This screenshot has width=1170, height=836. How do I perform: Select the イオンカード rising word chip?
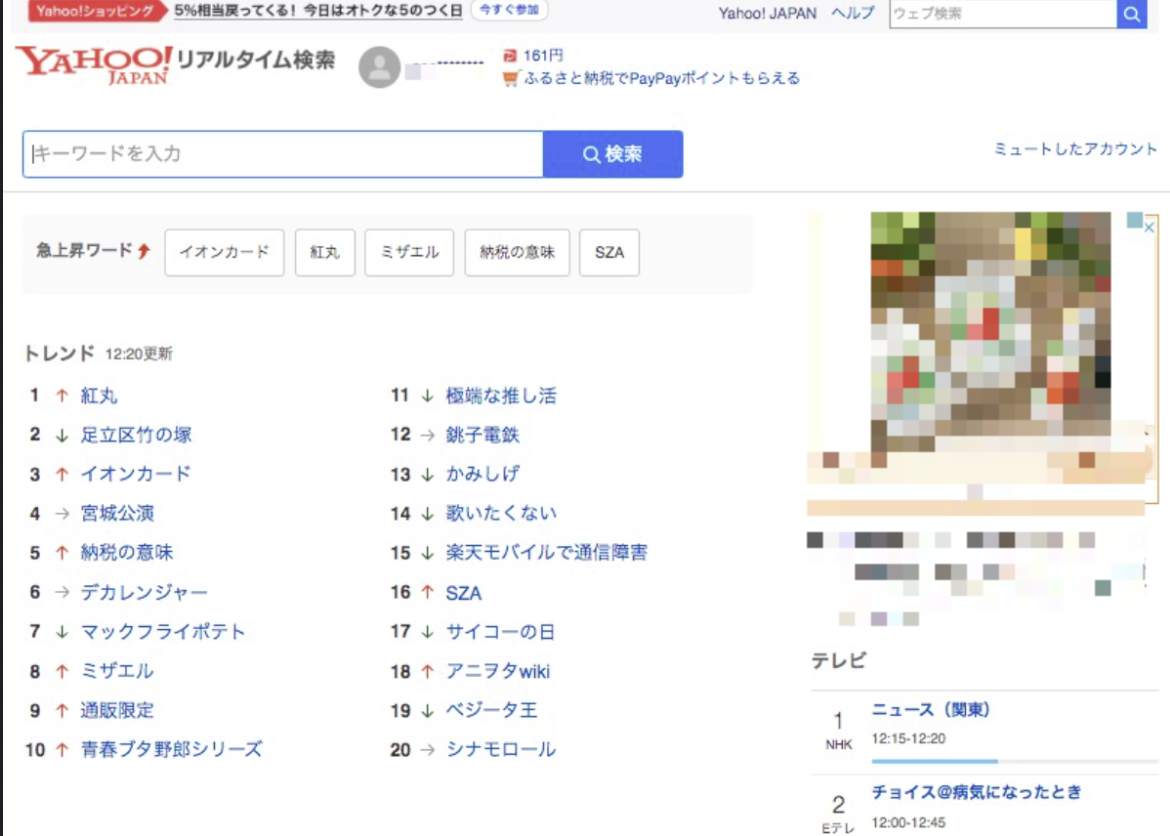pyautogui.click(x=224, y=252)
